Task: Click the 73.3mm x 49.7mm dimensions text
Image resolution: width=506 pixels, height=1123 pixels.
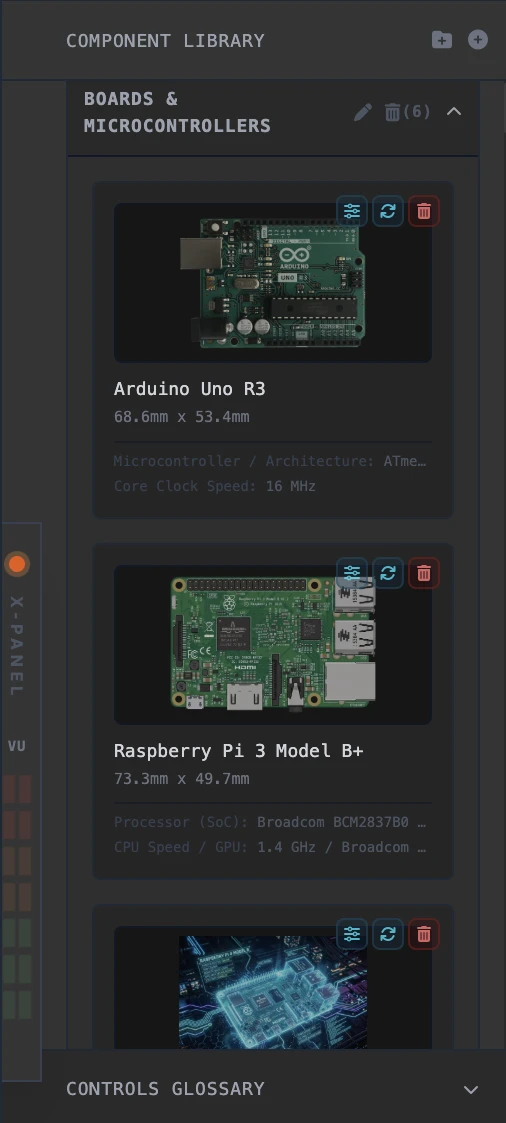Action: 182,778
